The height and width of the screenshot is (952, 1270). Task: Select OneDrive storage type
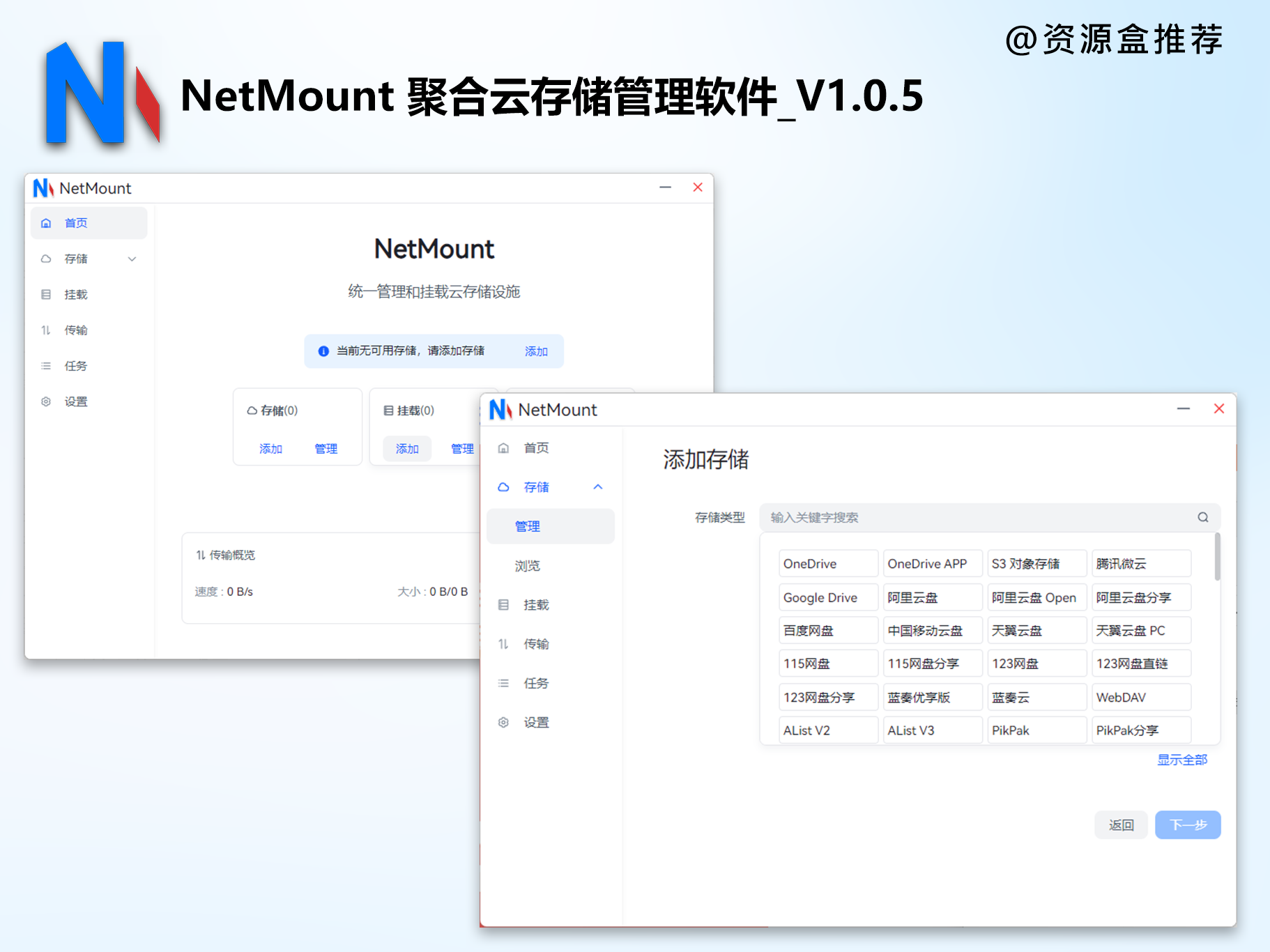pyautogui.click(x=828, y=564)
